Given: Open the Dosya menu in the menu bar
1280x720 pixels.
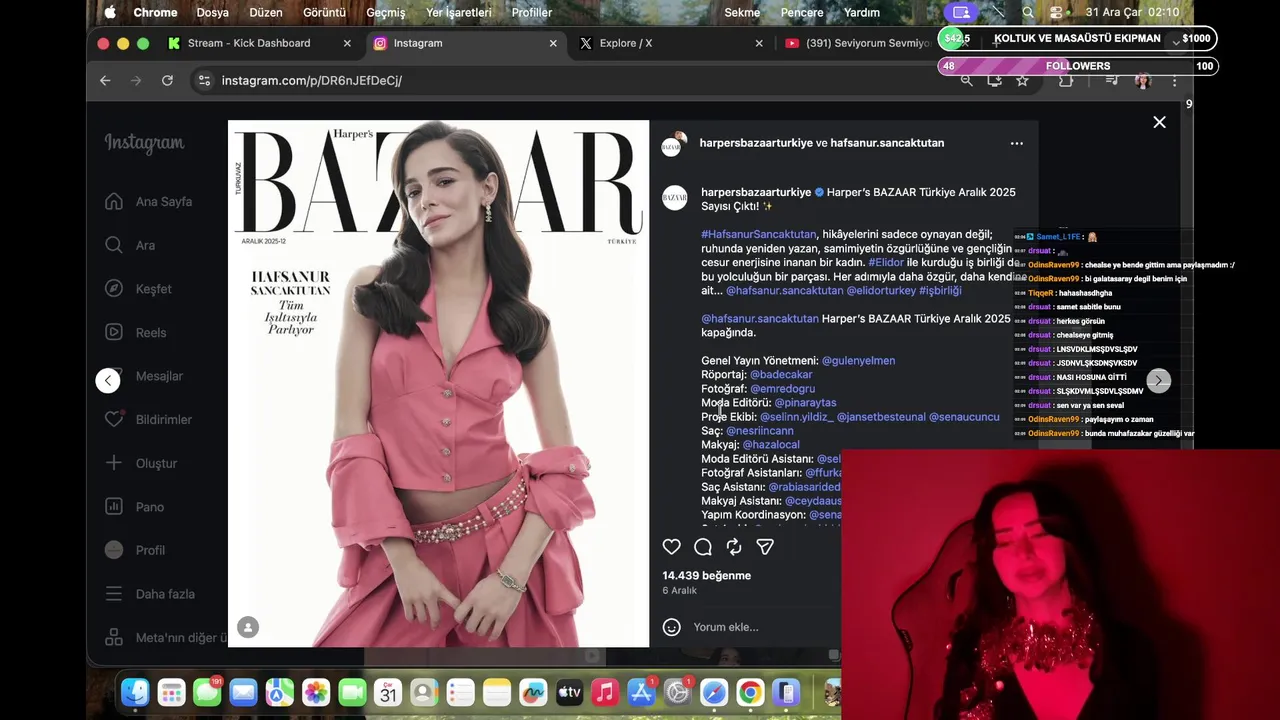Looking at the screenshot, I should pyautogui.click(x=212, y=12).
